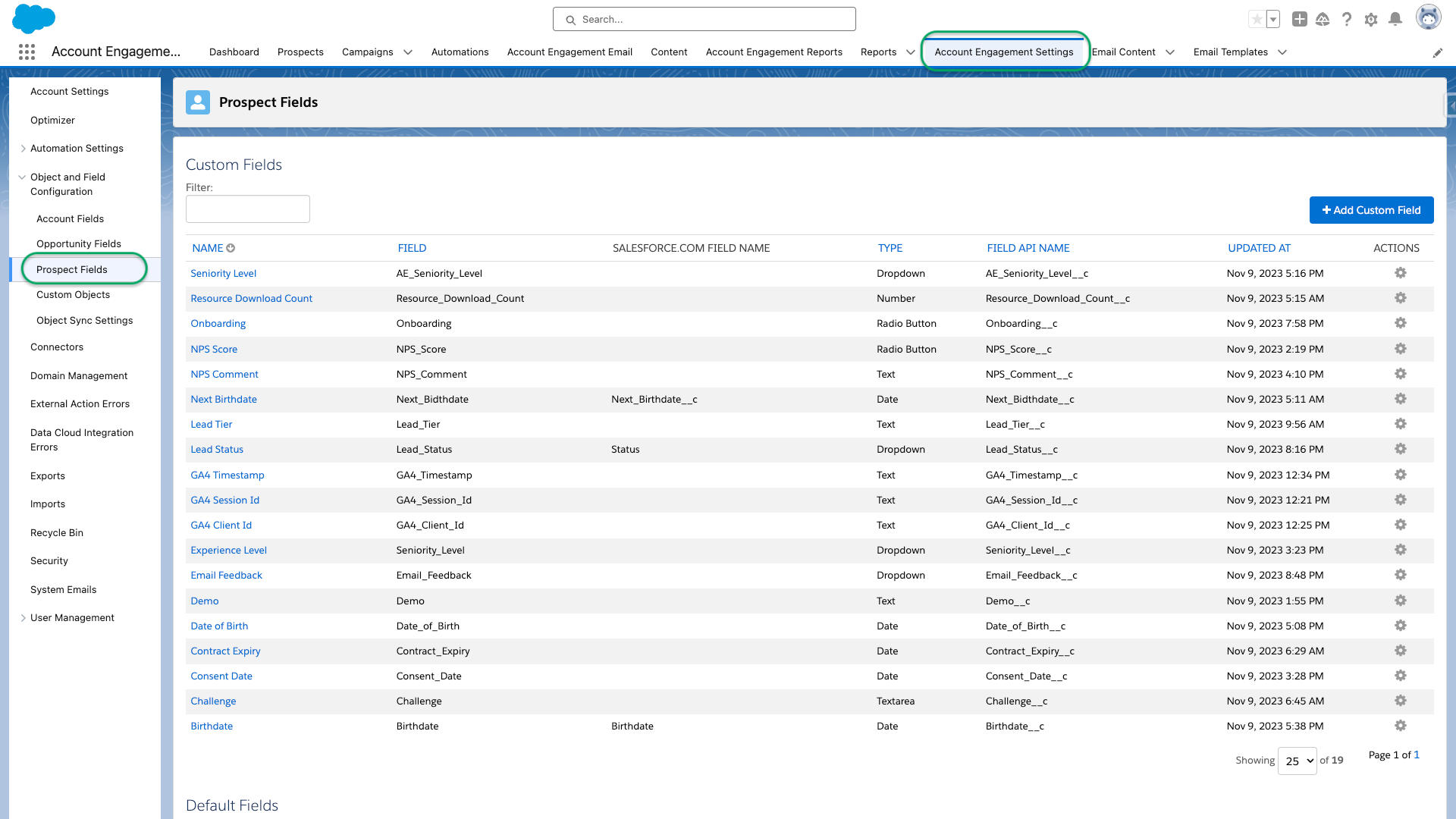Image resolution: width=1456 pixels, height=819 pixels.
Task: Open the Automations tab
Action: pos(460,52)
